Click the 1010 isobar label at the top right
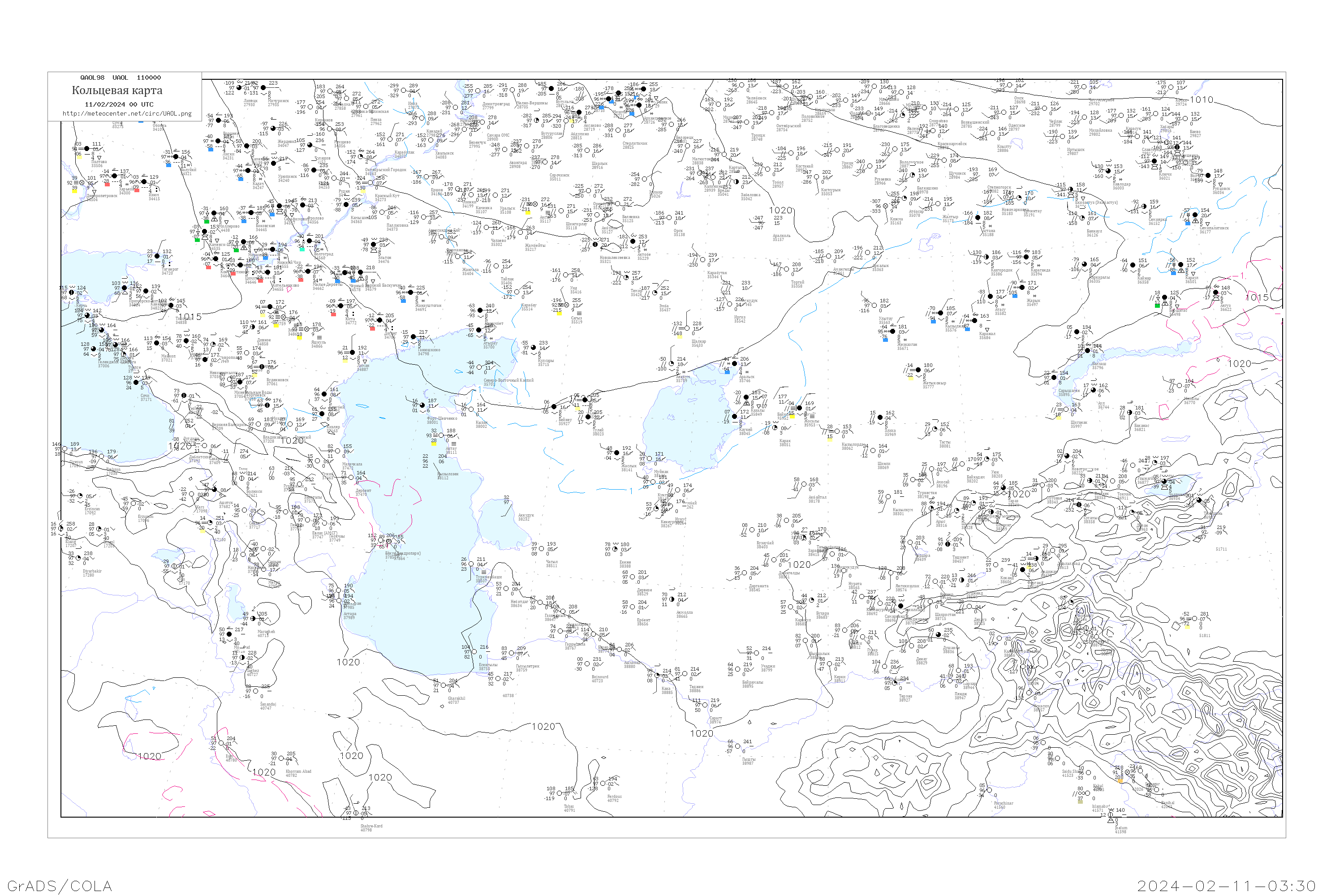The height and width of the screenshot is (896, 1344). point(1201,100)
